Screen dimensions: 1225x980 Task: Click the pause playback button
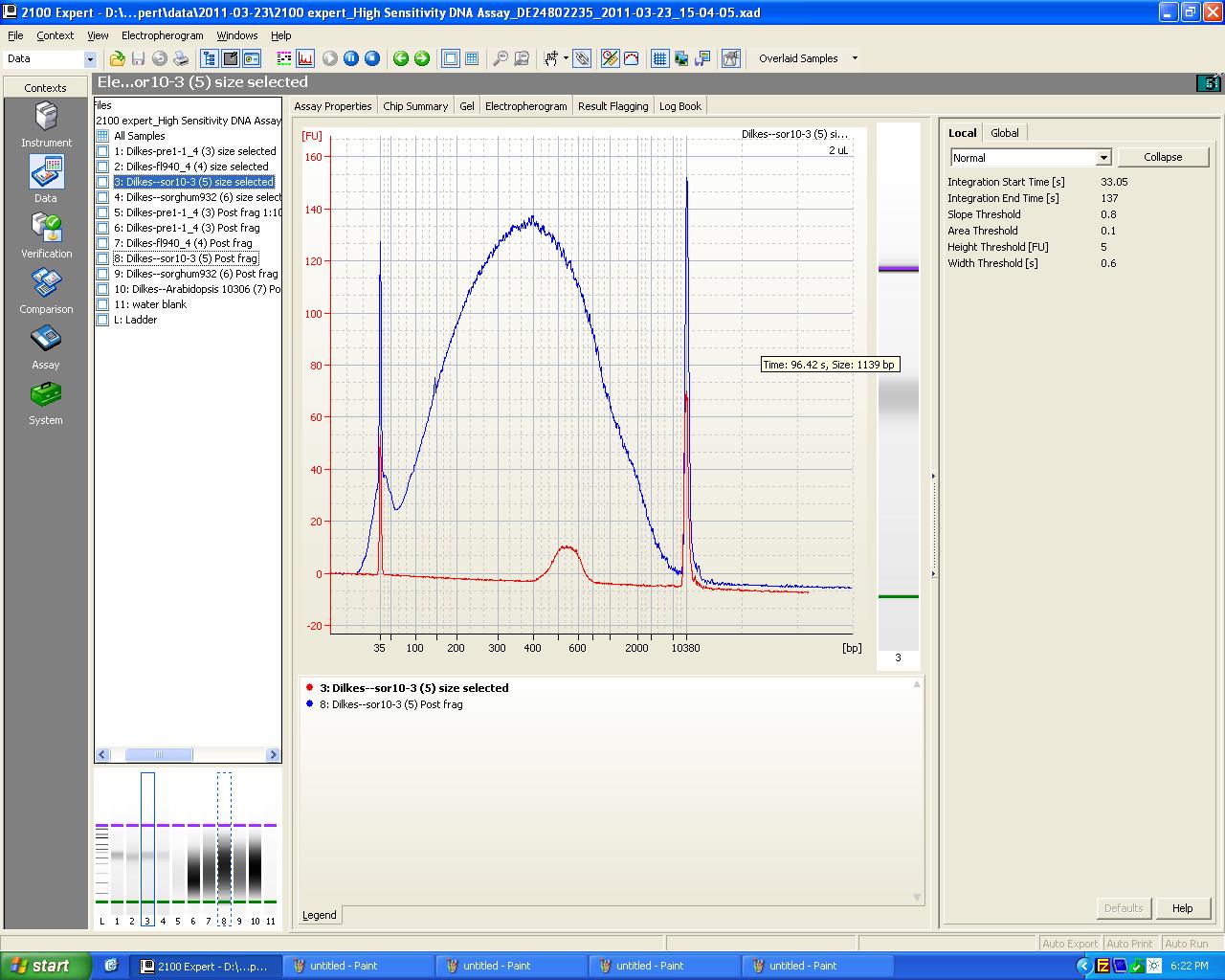[x=351, y=58]
